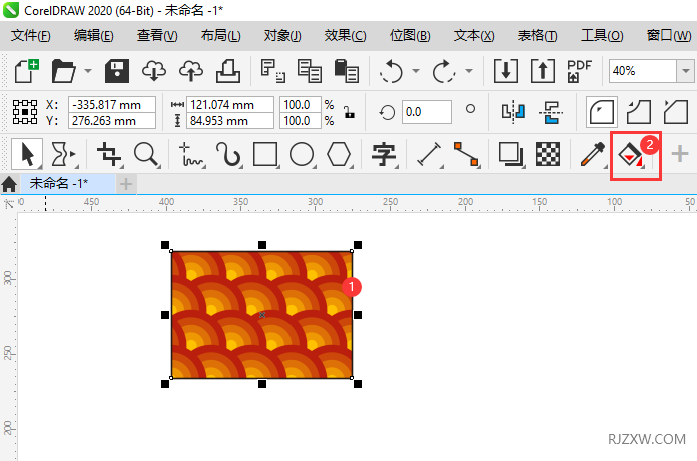The image size is (697, 461).
Task: Switch to the 未命名 -1* document tab
Action: (58, 183)
